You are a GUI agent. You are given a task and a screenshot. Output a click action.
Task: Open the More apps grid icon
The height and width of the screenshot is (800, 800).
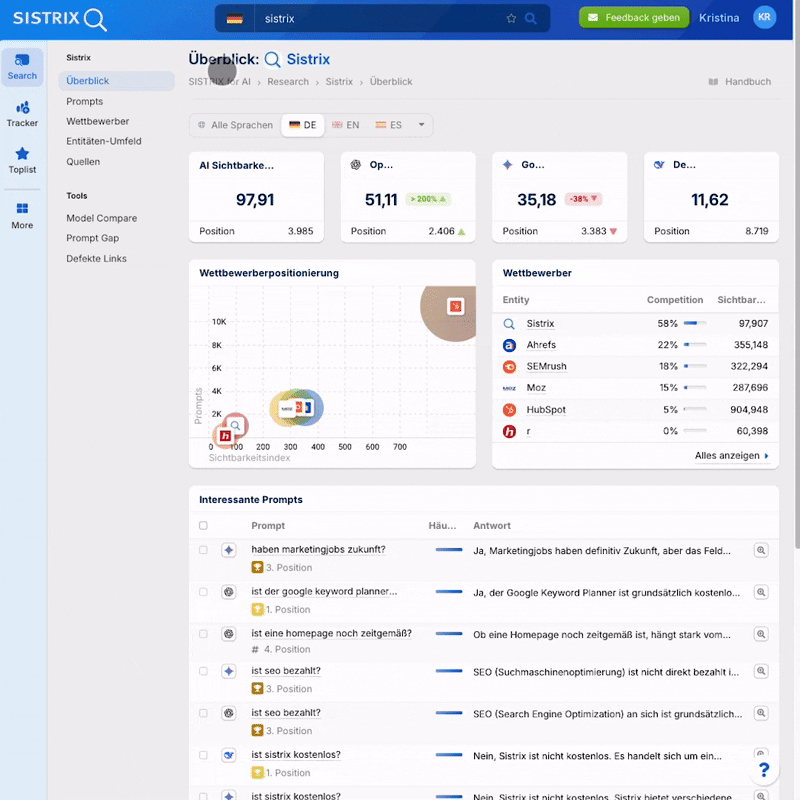[x=22, y=215]
